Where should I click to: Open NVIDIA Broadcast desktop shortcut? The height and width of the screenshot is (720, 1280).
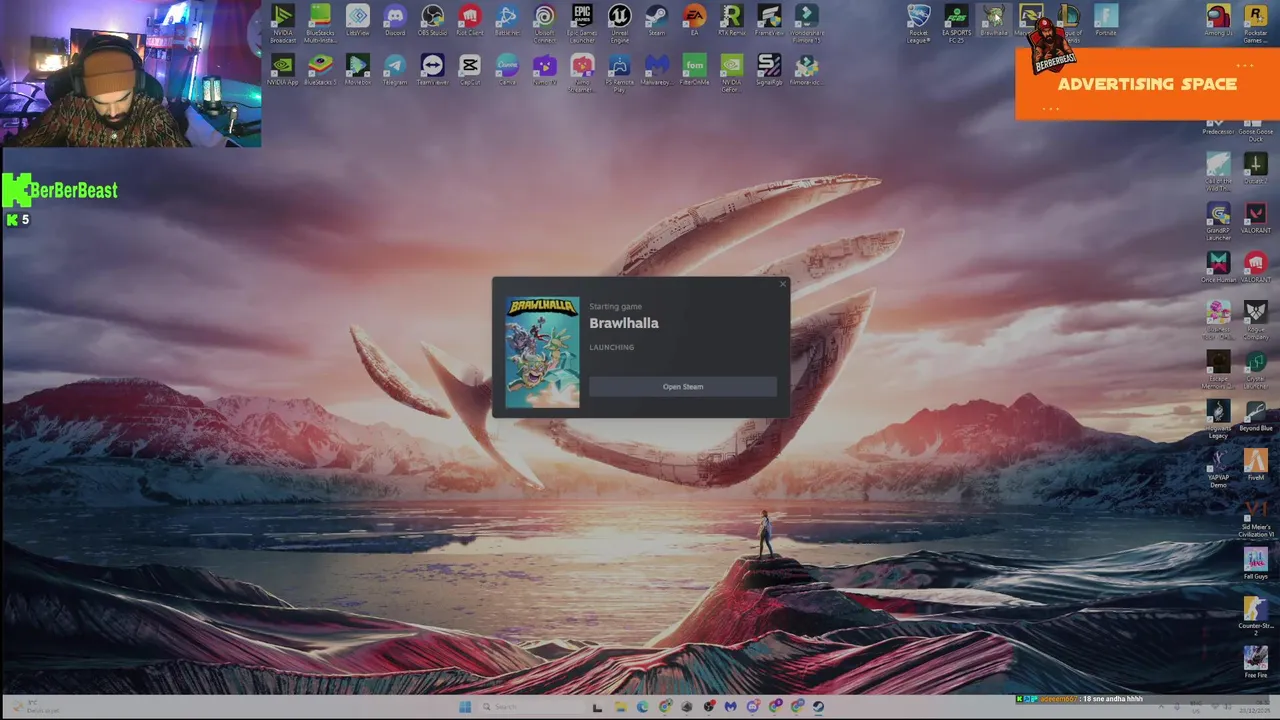[x=283, y=22]
